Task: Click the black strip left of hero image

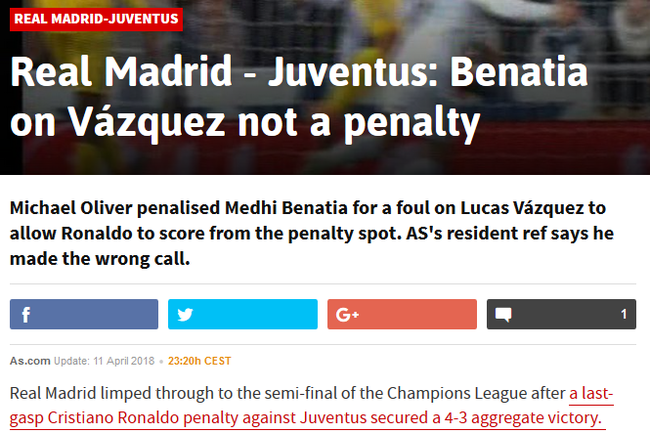Action: point(11,157)
